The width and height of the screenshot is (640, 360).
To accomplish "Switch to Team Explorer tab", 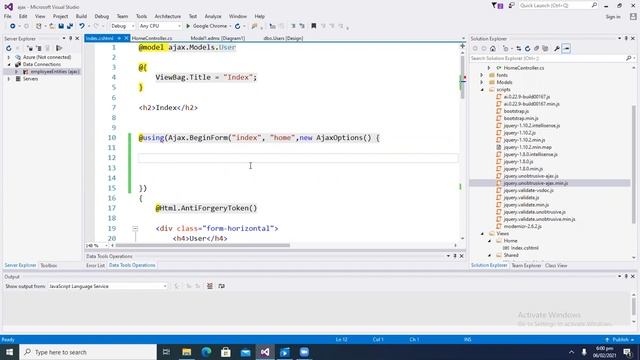I will coord(526,266).
